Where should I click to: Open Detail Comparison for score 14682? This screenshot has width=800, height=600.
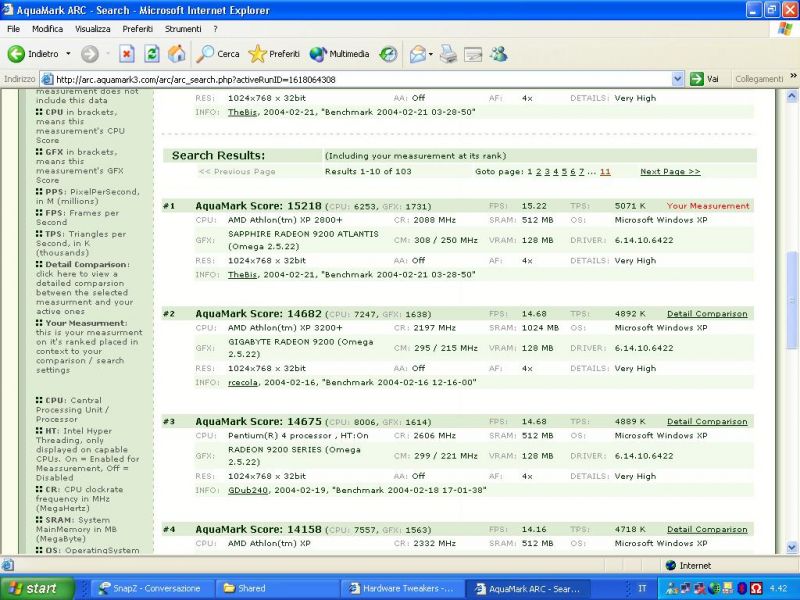[x=707, y=314]
